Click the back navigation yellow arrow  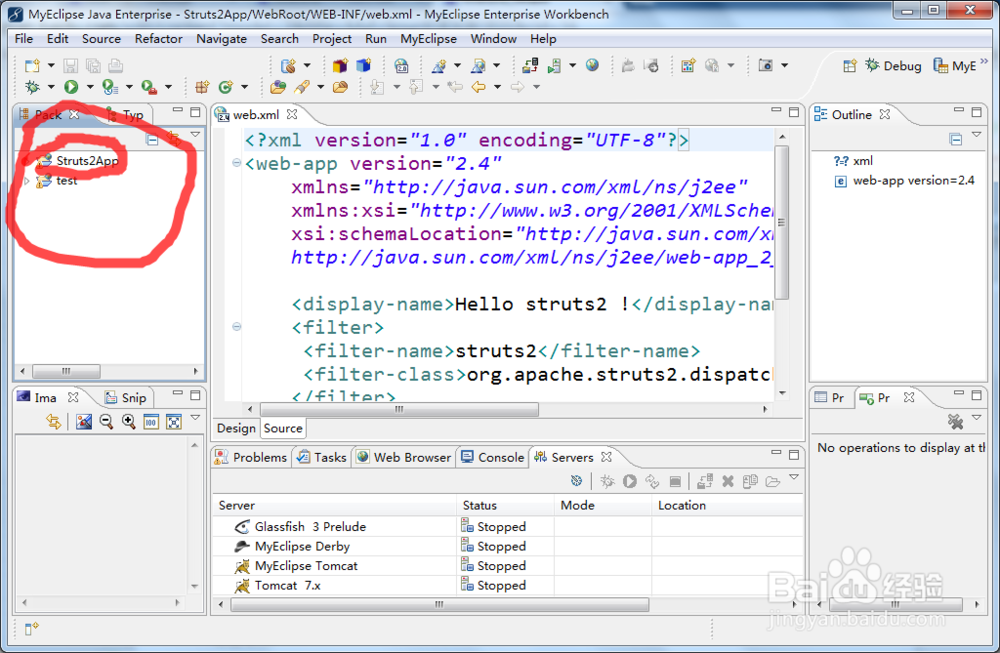(x=478, y=87)
